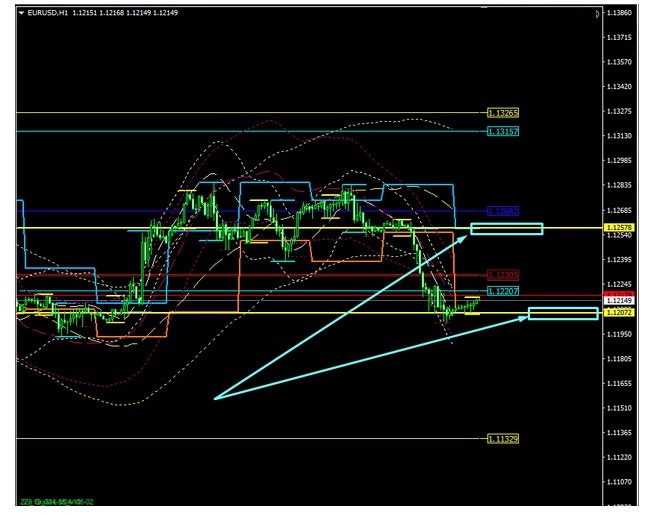Select the 1.11329 yellow price label

(x=503, y=438)
